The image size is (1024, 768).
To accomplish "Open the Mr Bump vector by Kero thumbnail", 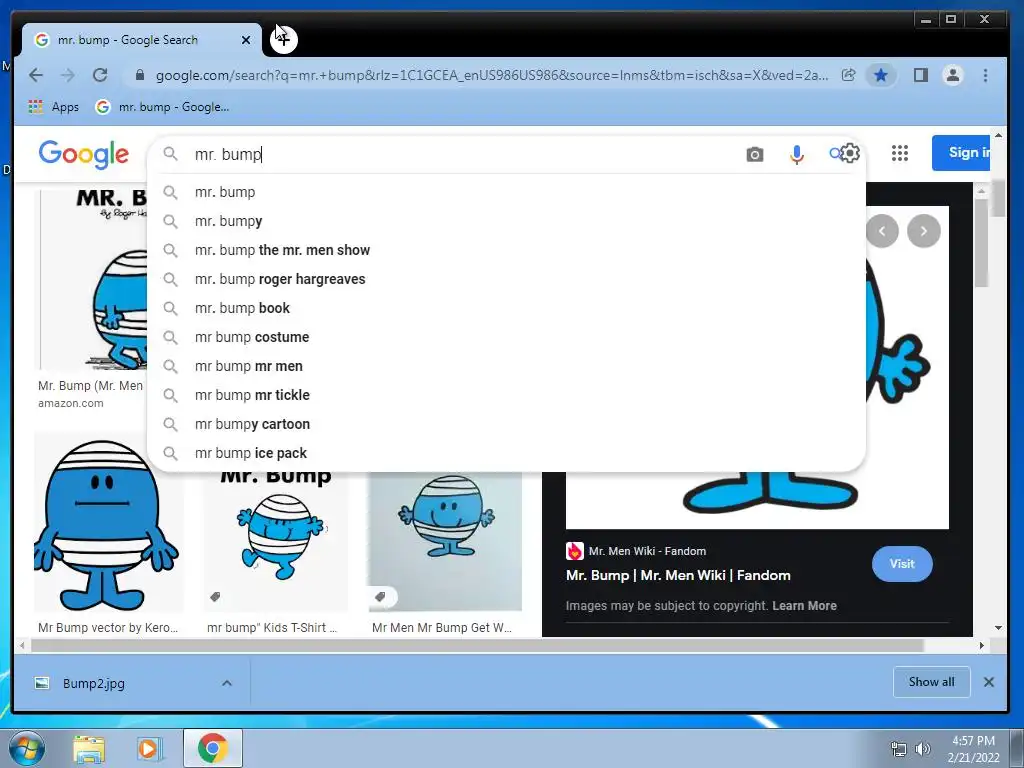I will tap(108, 522).
